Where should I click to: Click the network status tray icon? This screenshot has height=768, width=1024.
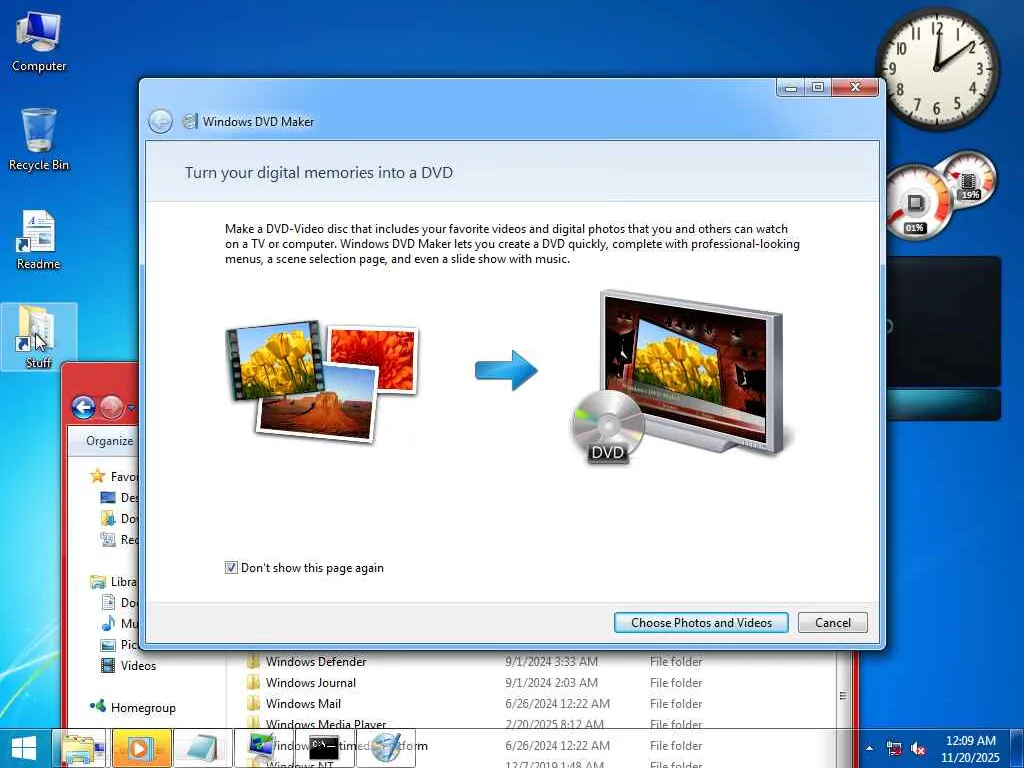click(894, 748)
